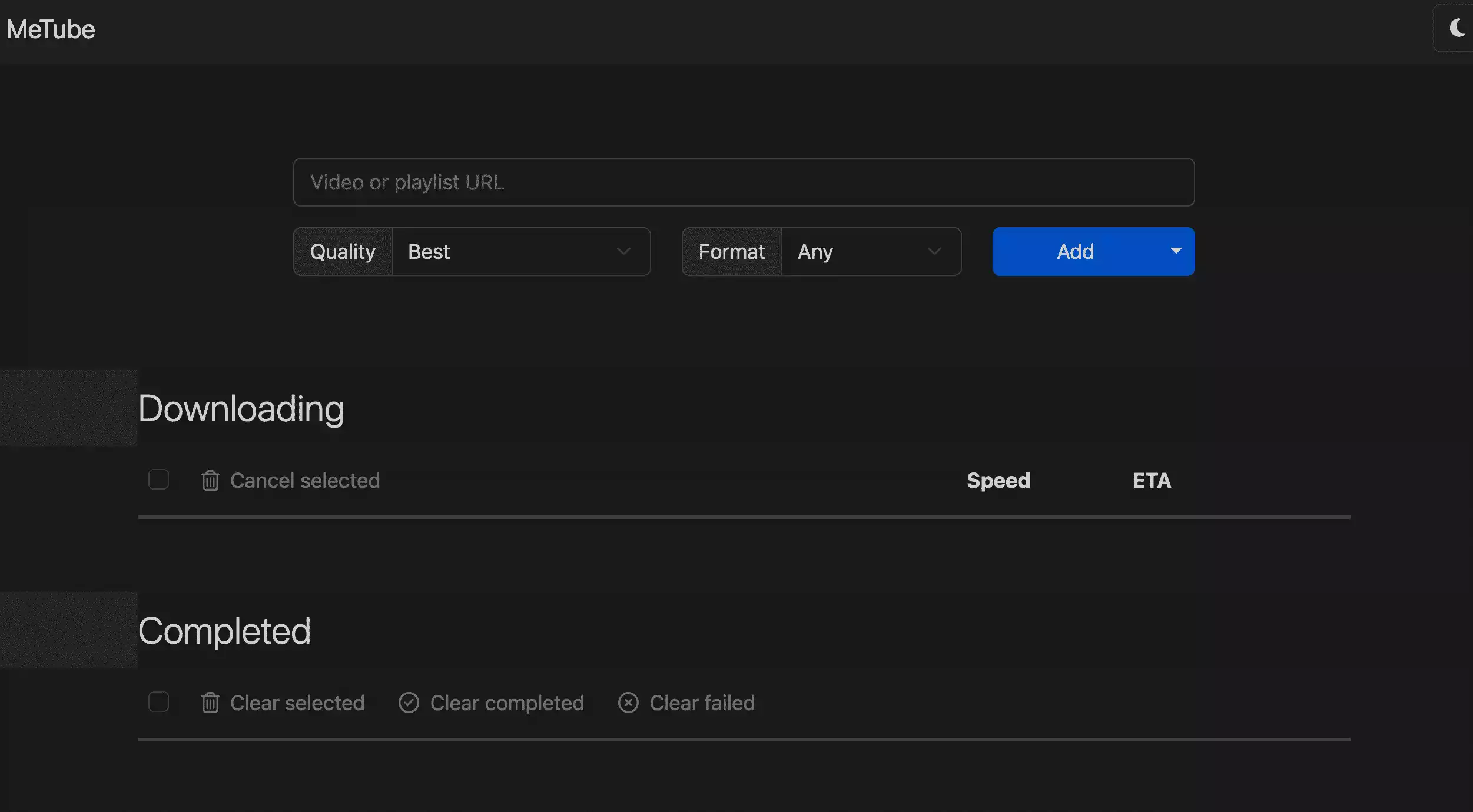Click the MeTube logo title
Screen dimensions: 1473x812
tap(51, 29)
